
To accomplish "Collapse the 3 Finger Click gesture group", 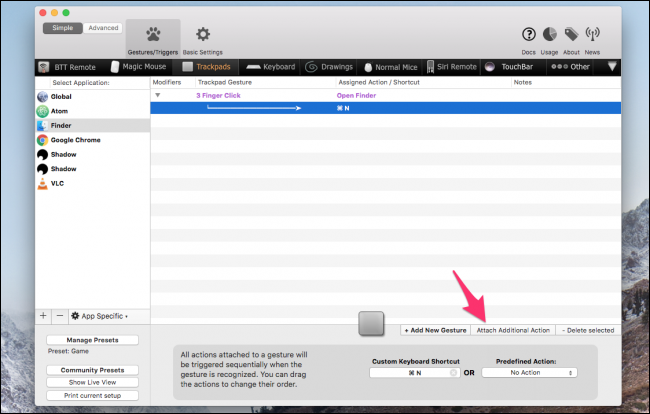I will click(x=157, y=95).
